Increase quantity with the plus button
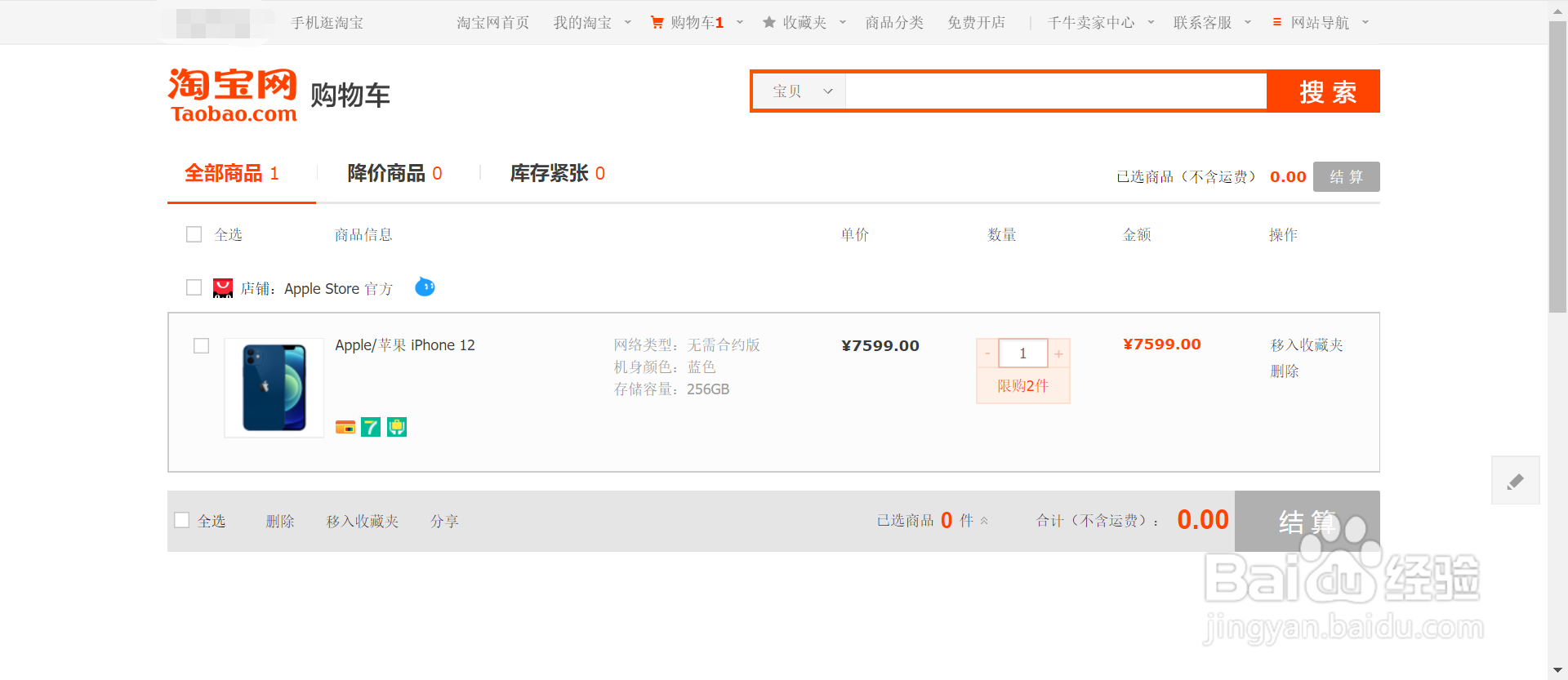This screenshot has height=680, width=1568. point(1058,353)
